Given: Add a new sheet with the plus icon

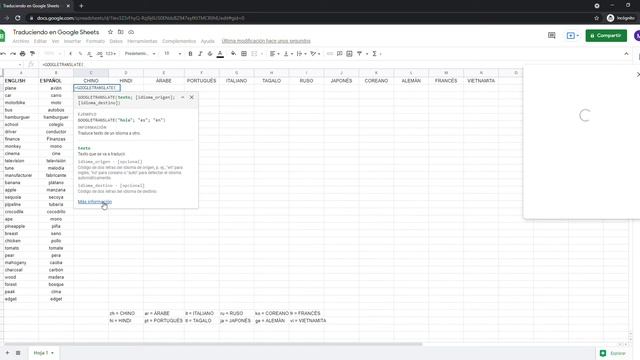Looking at the screenshot, I should [x=7, y=353].
